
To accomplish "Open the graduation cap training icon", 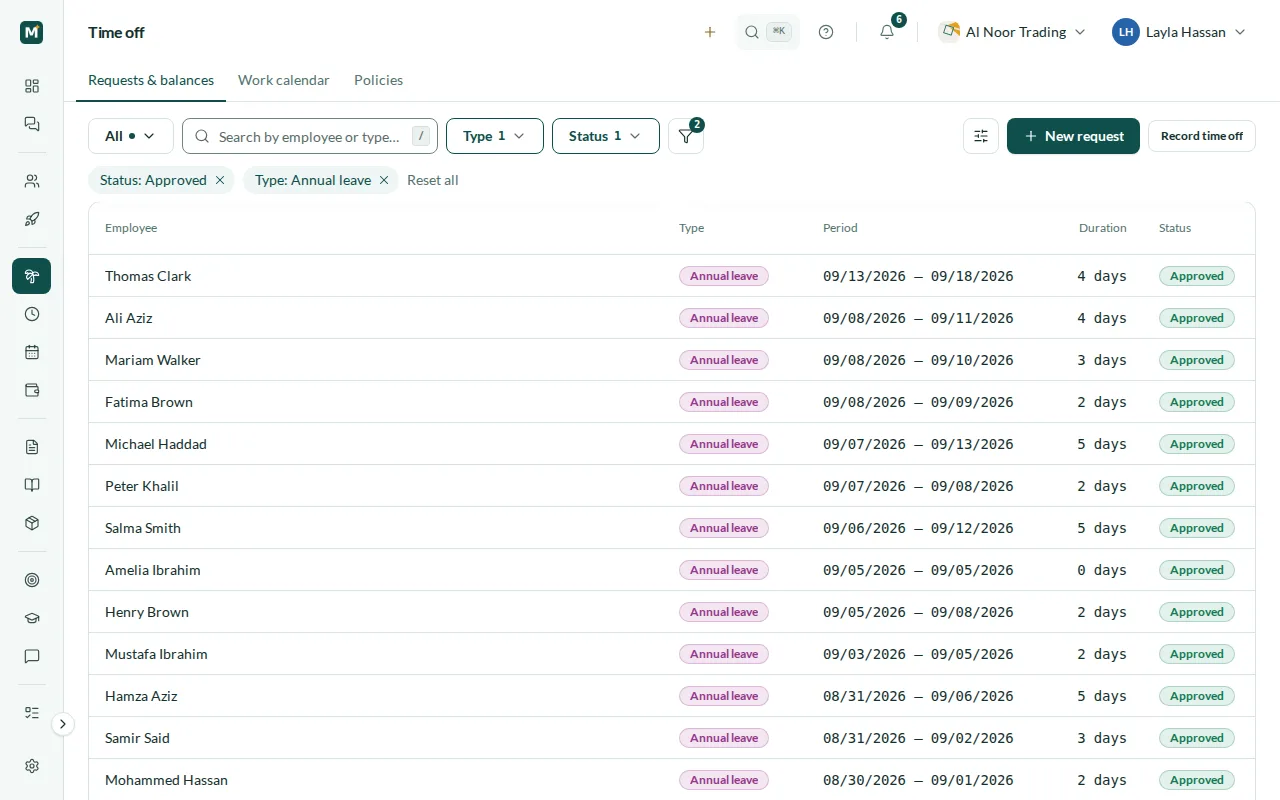I will coord(32,618).
